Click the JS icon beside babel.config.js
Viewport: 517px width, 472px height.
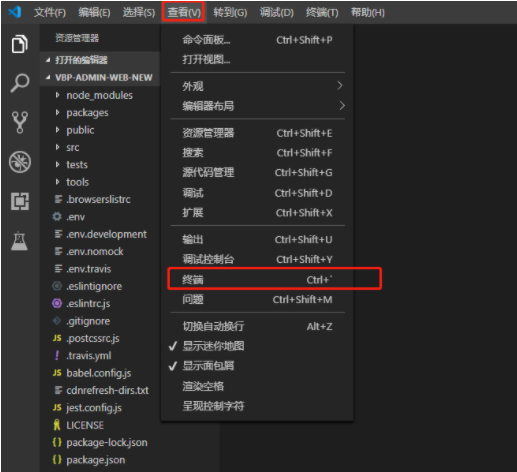pos(57,373)
